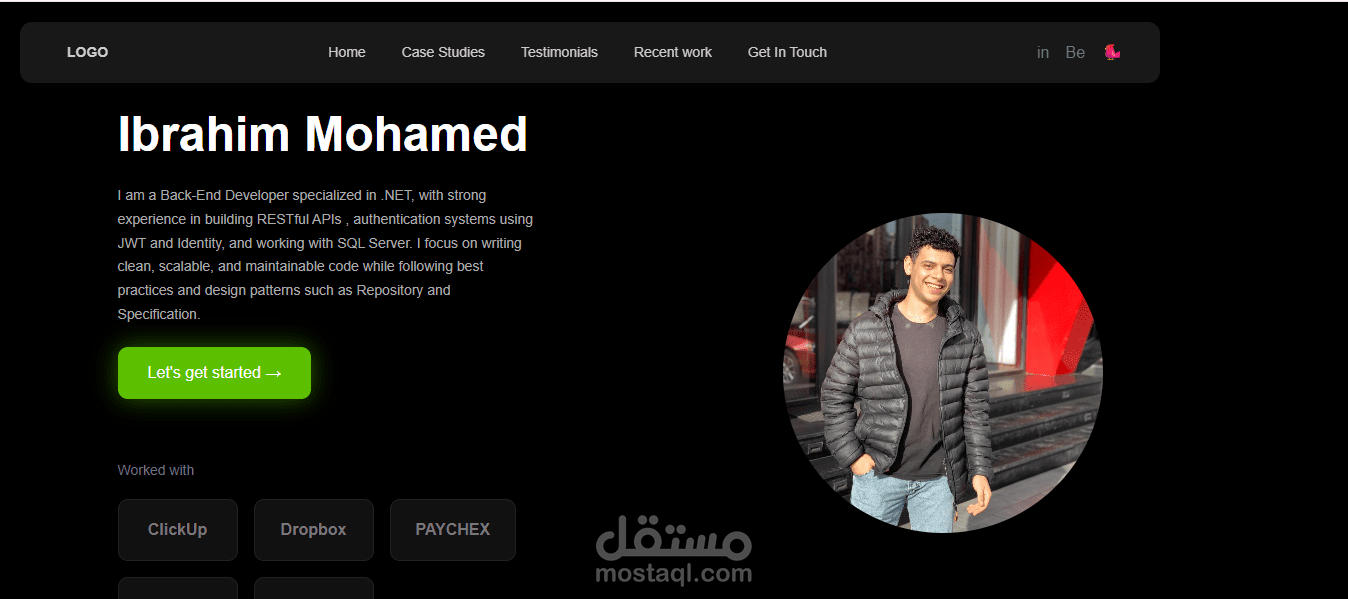Click the pink bird social icon
1348x599 pixels.
click(x=1112, y=52)
